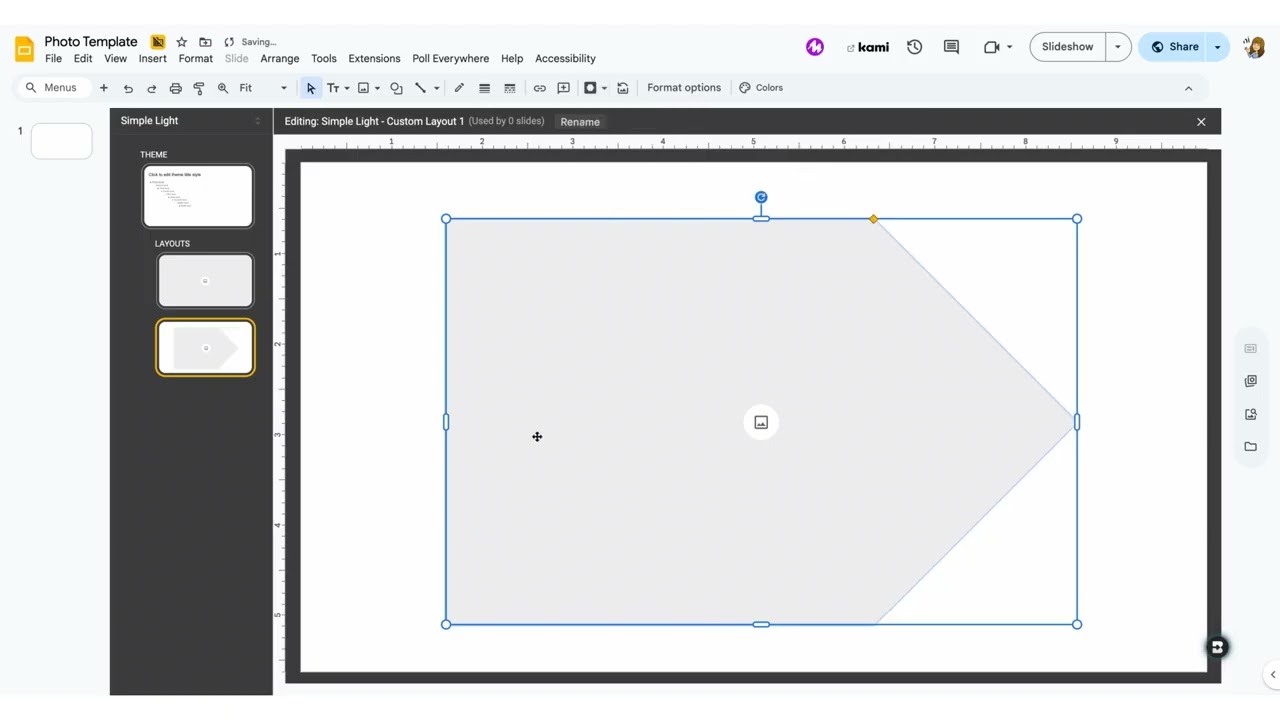Insert a link with chain icon
The height and width of the screenshot is (720, 1280).
tap(539, 88)
